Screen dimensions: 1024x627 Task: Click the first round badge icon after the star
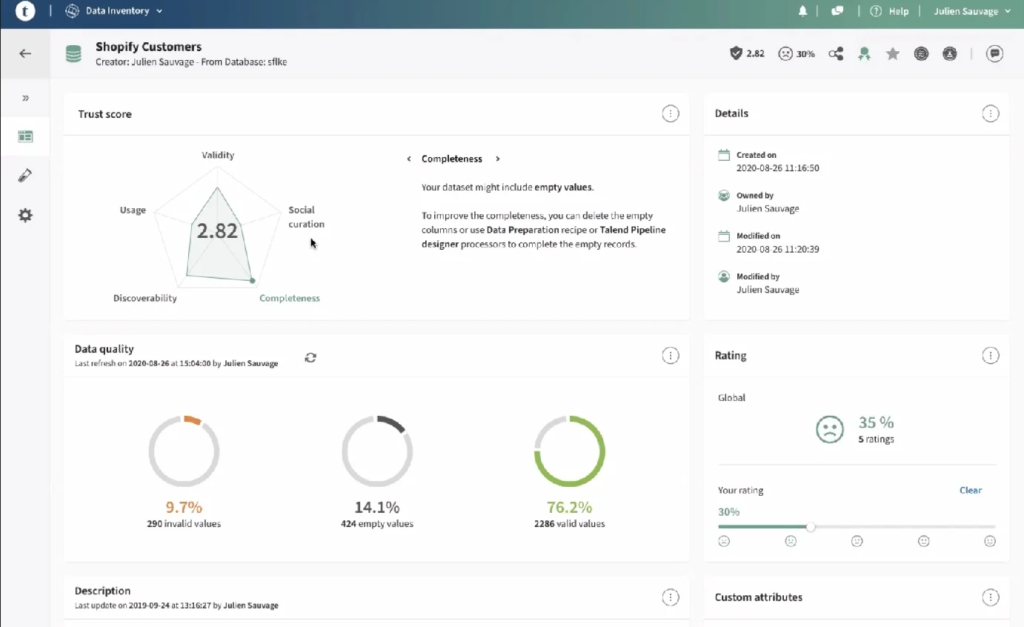coord(921,54)
